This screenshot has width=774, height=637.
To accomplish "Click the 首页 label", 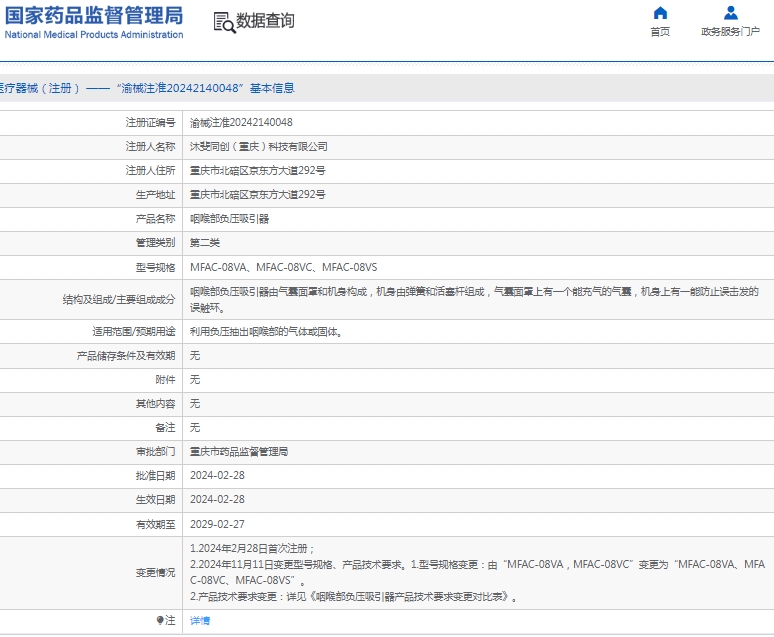I will click(x=660, y=32).
